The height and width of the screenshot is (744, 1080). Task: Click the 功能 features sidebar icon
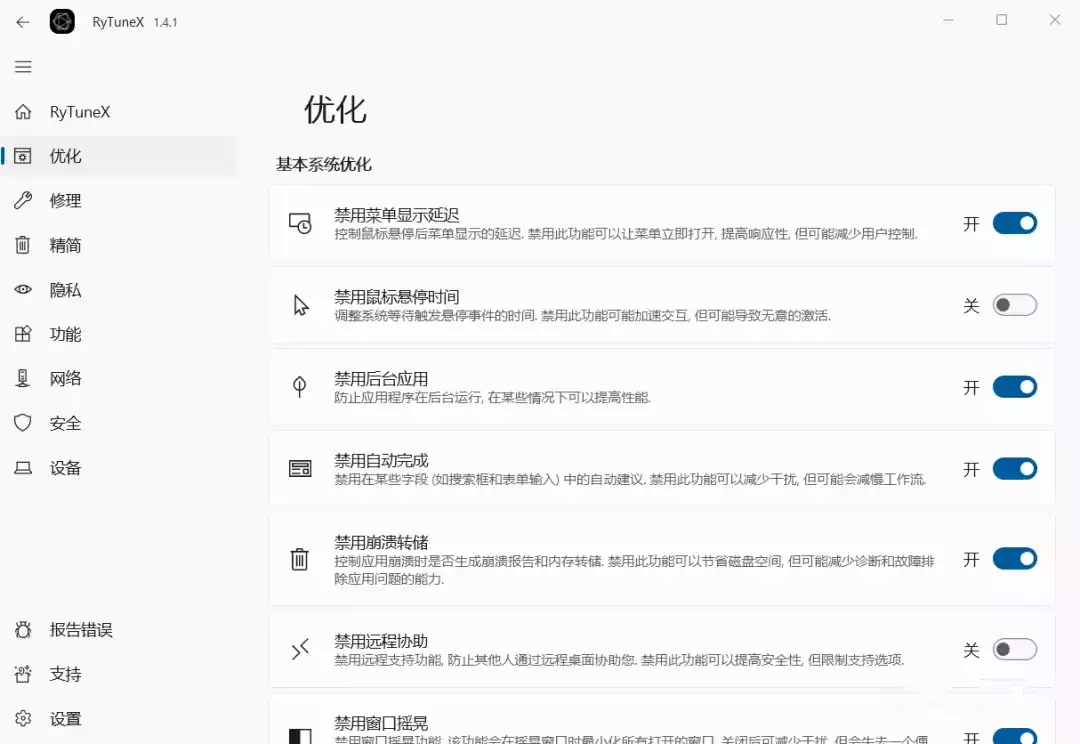click(x=23, y=334)
